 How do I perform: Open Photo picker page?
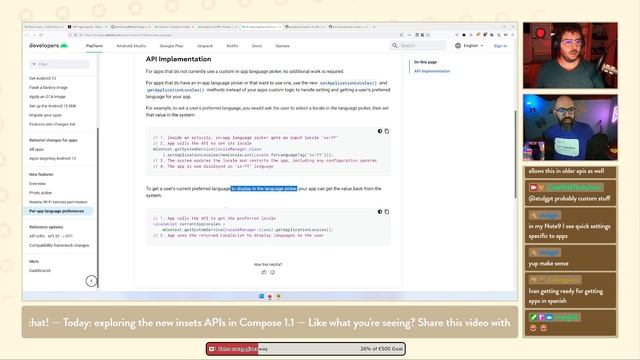click(40, 193)
